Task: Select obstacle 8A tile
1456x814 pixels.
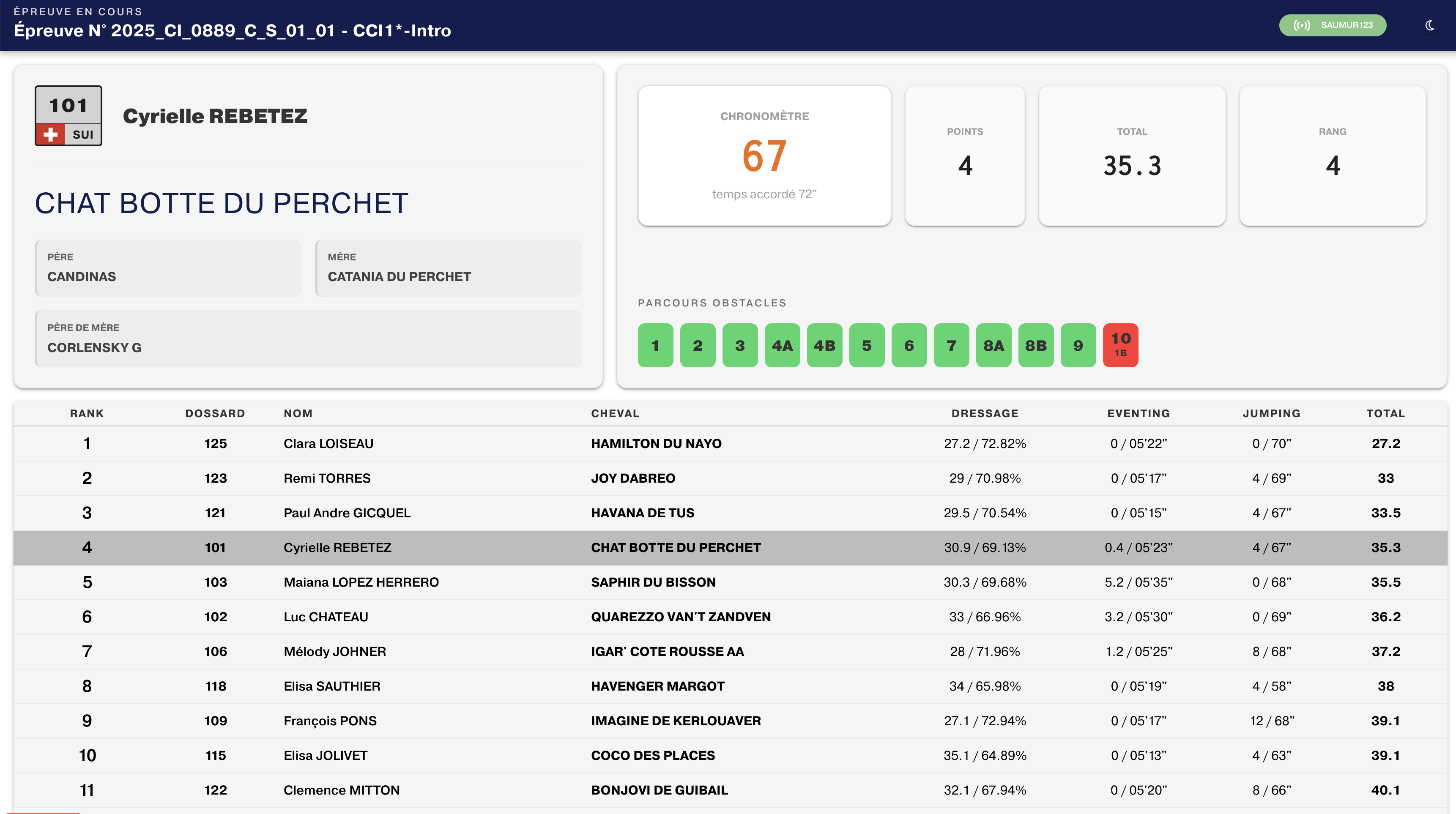Action: point(993,345)
